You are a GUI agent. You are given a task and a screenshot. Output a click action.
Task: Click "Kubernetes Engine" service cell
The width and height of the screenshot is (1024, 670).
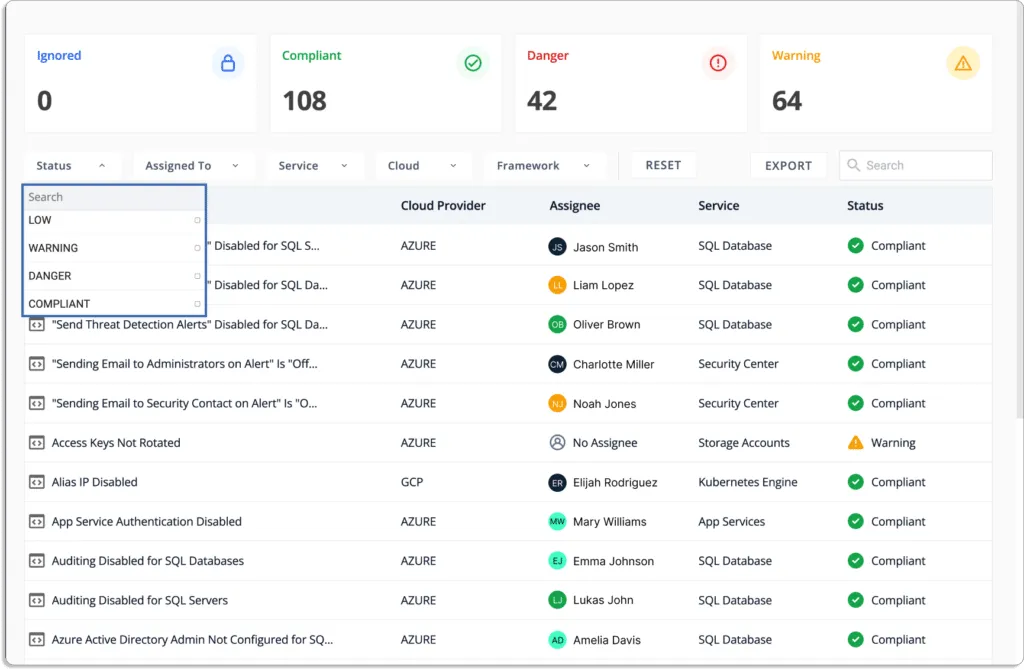click(748, 483)
